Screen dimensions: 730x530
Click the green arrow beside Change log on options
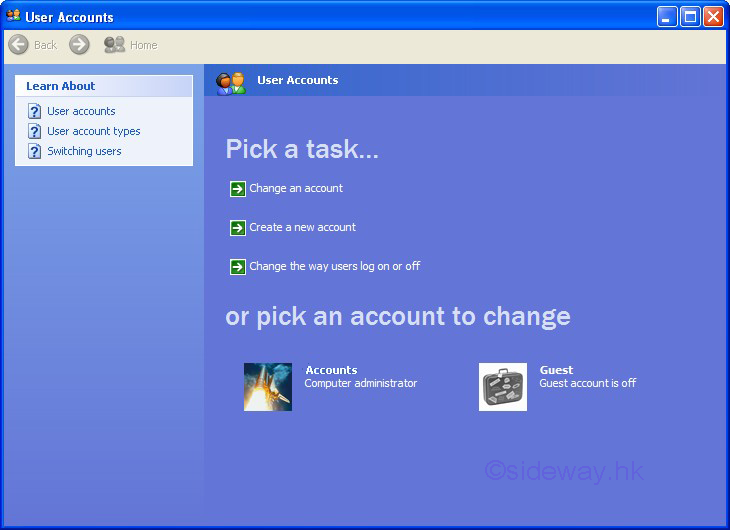[237, 267]
